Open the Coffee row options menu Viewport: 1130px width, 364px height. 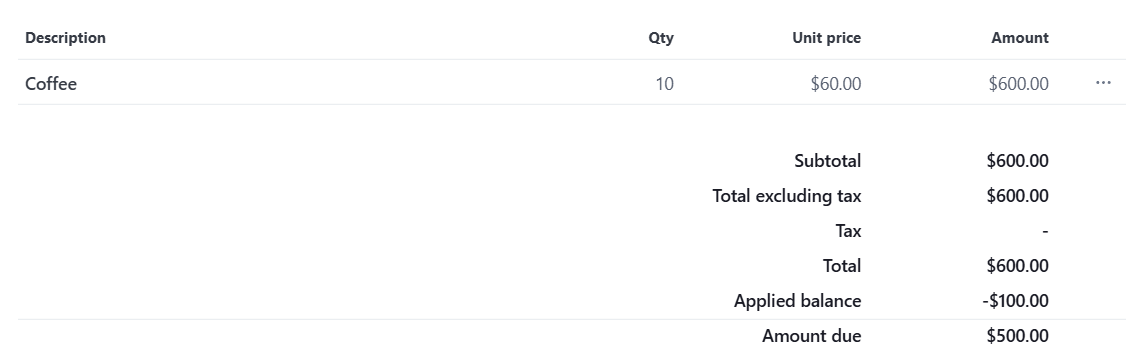coord(1103,84)
